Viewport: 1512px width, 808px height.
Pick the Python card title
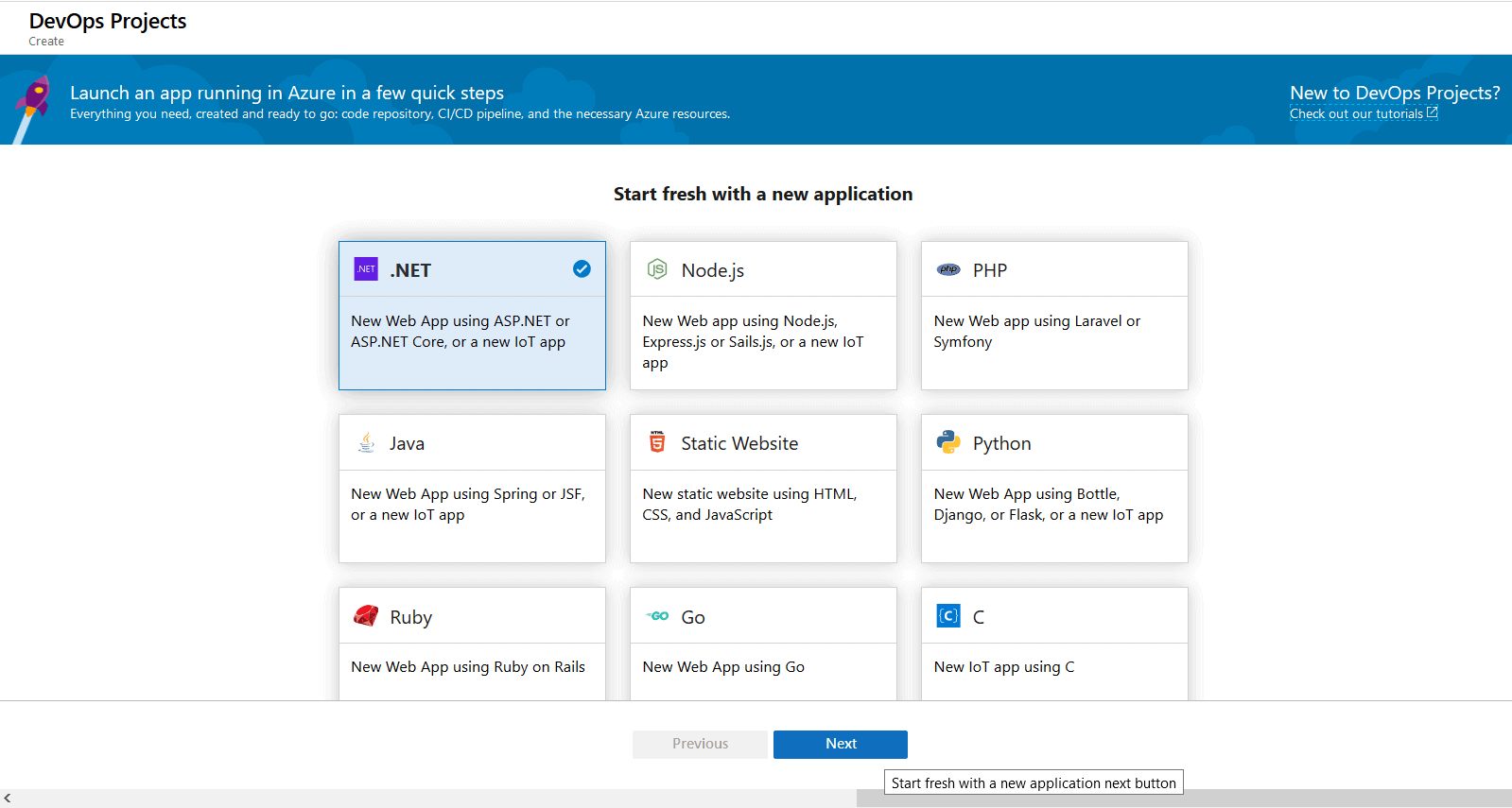coord(1001,444)
